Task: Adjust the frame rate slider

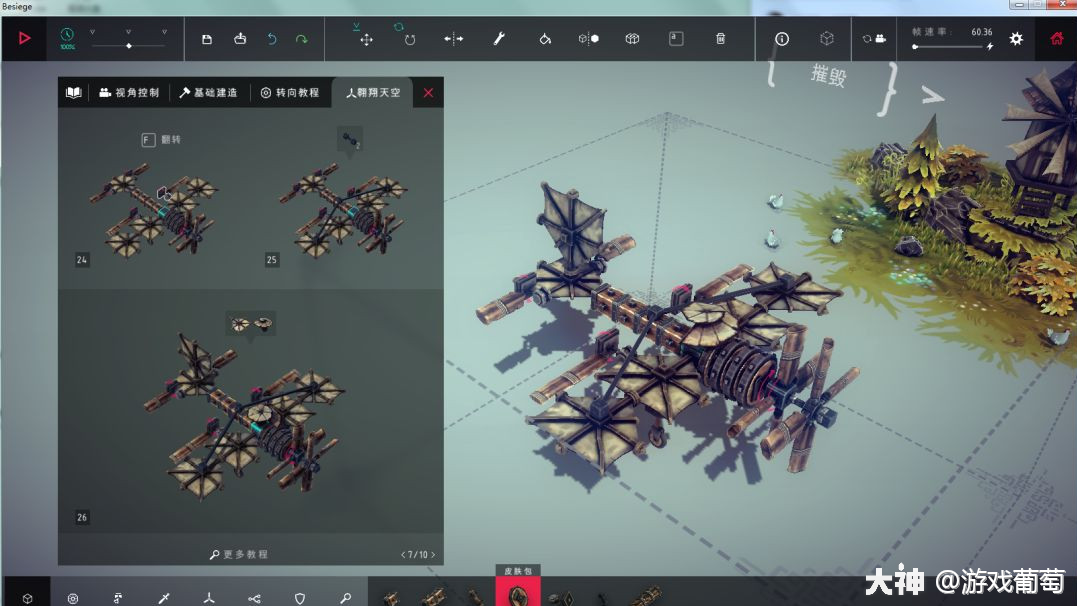Action: (x=948, y=47)
